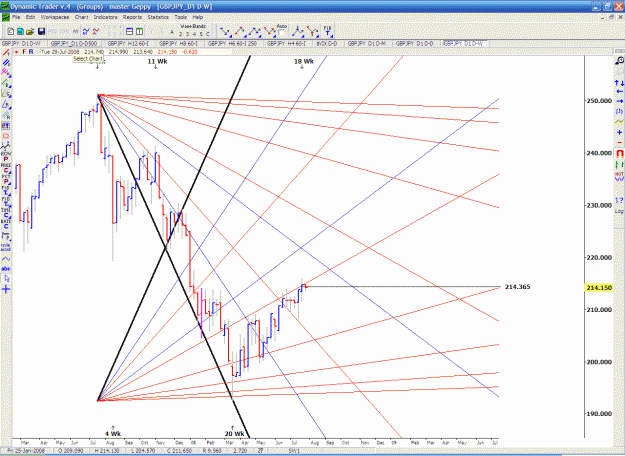Select the horizontal window split icon
This screenshot has width=625, height=456.
130,31
